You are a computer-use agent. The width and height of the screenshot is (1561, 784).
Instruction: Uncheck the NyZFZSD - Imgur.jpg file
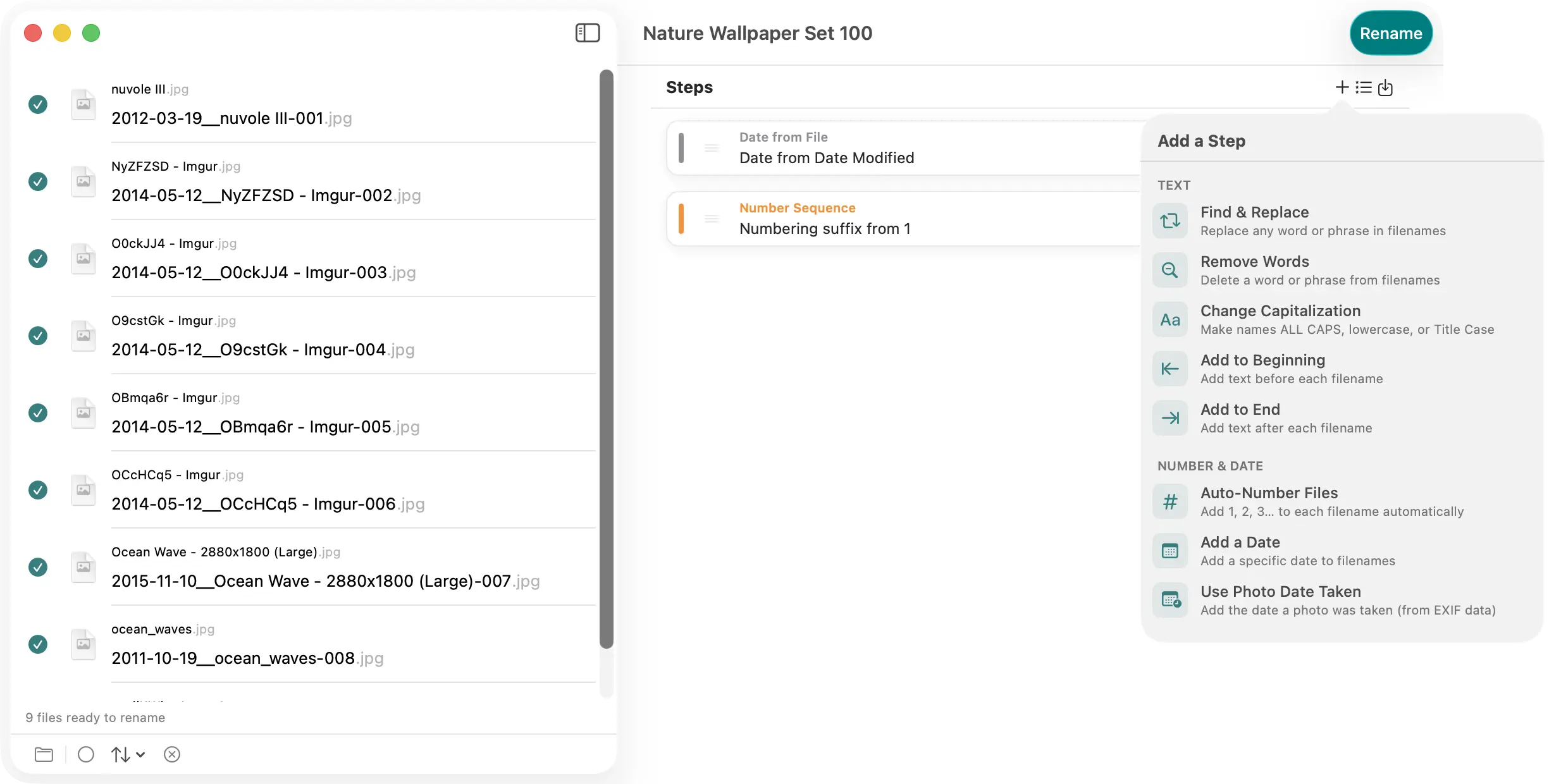point(38,181)
